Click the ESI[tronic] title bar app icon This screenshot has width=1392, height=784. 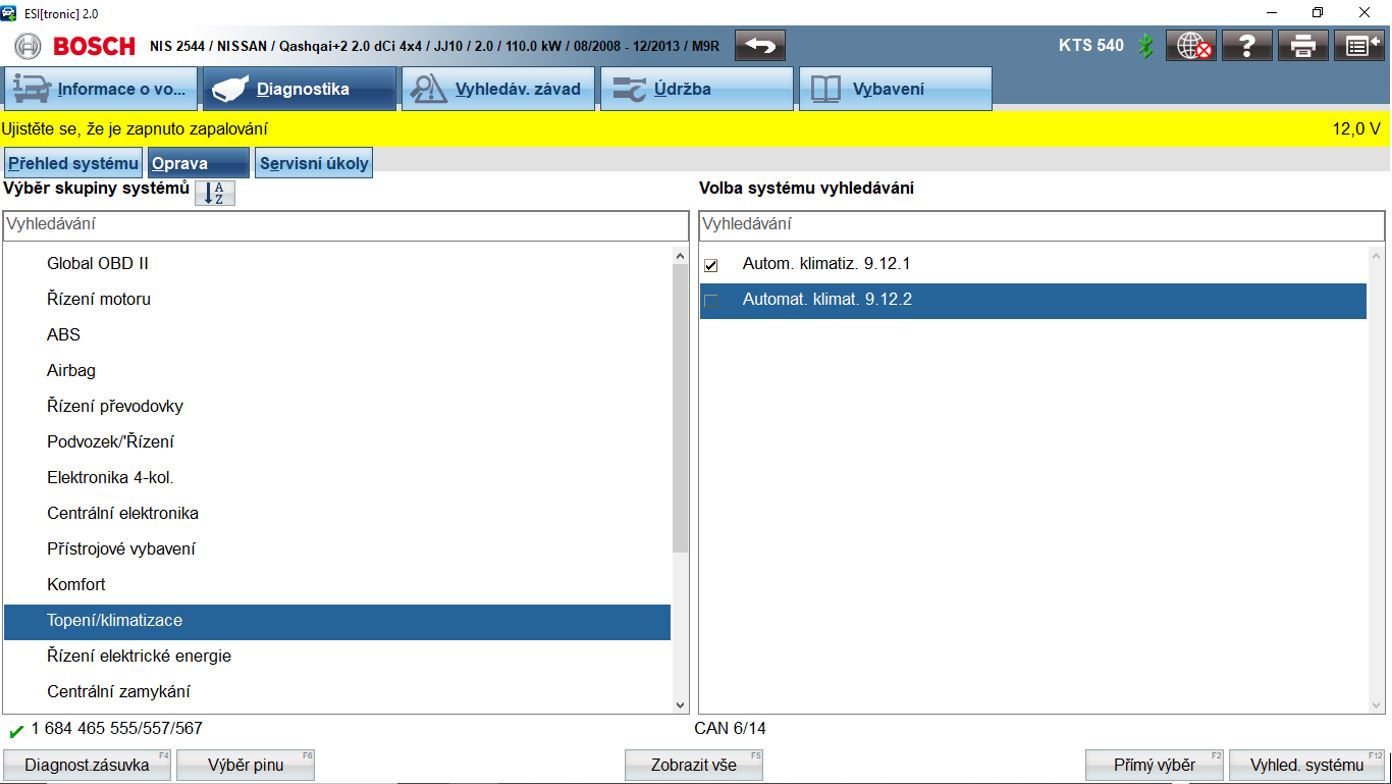point(9,12)
